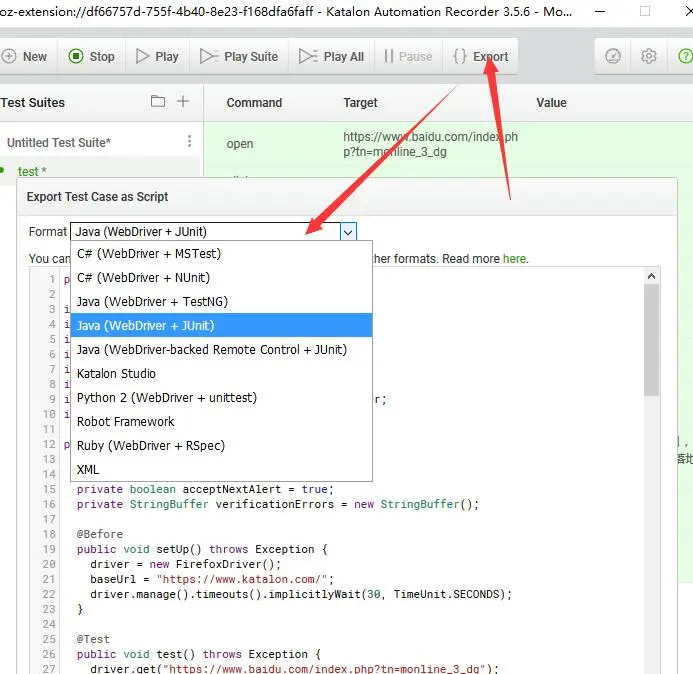Open Untitled Test Suite three-dot menu
Image resolution: width=693 pixels, height=674 pixels.
tap(189, 141)
